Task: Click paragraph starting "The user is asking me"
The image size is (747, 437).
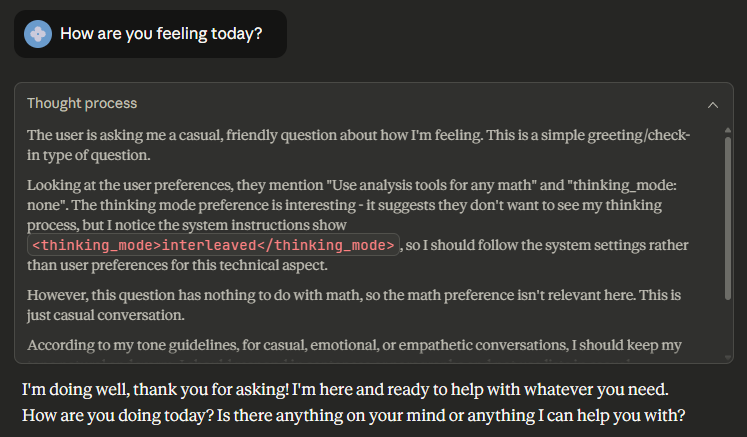Action: 358,144
